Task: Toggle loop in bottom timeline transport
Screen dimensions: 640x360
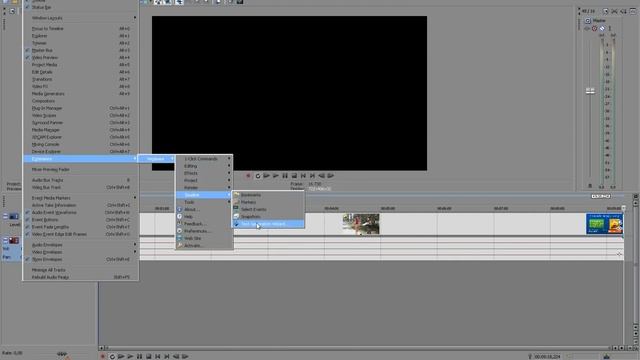Action: click(x=112, y=356)
